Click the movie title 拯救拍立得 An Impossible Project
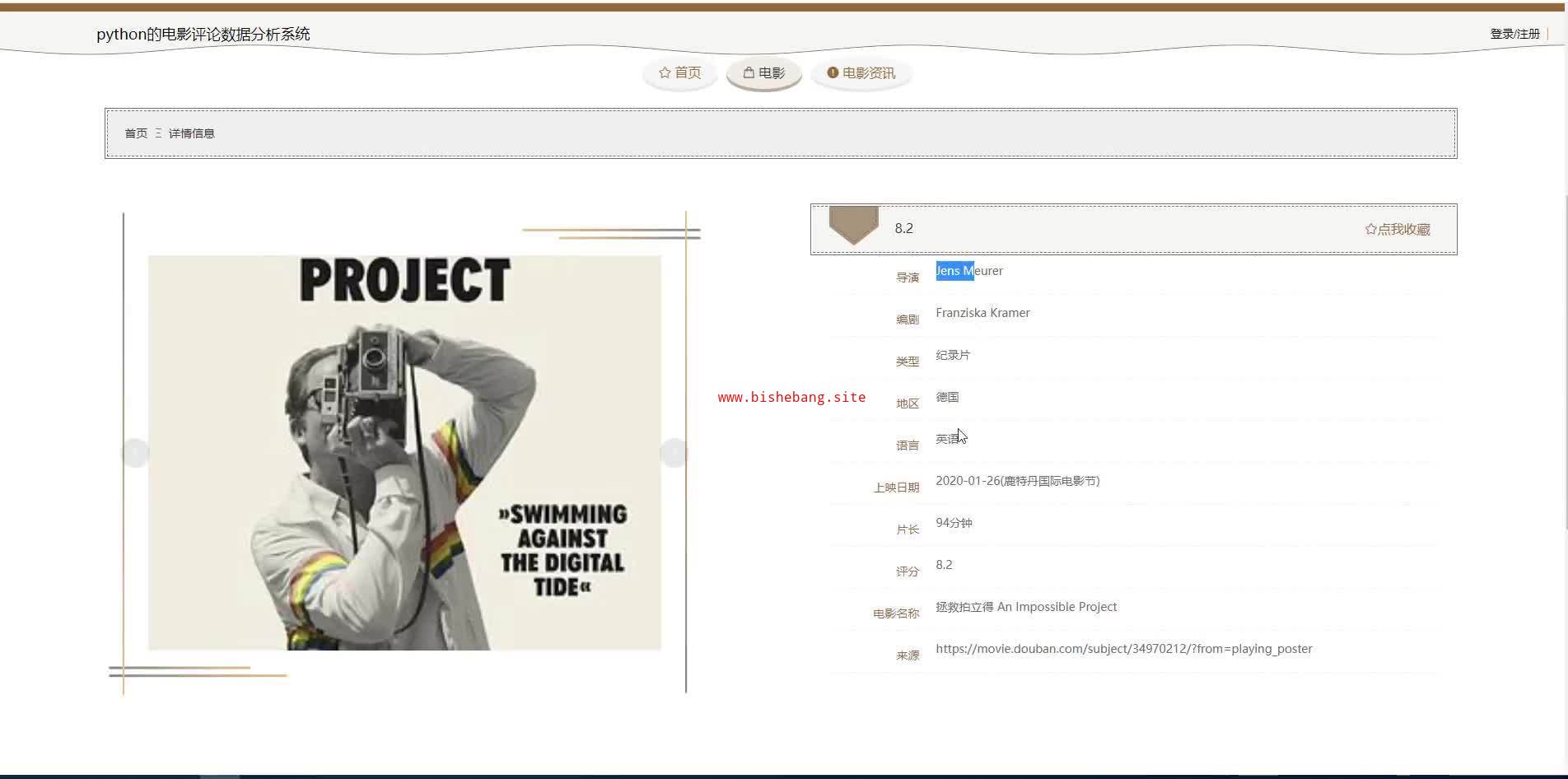Screen dimensions: 1568x779 pos(1026,607)
